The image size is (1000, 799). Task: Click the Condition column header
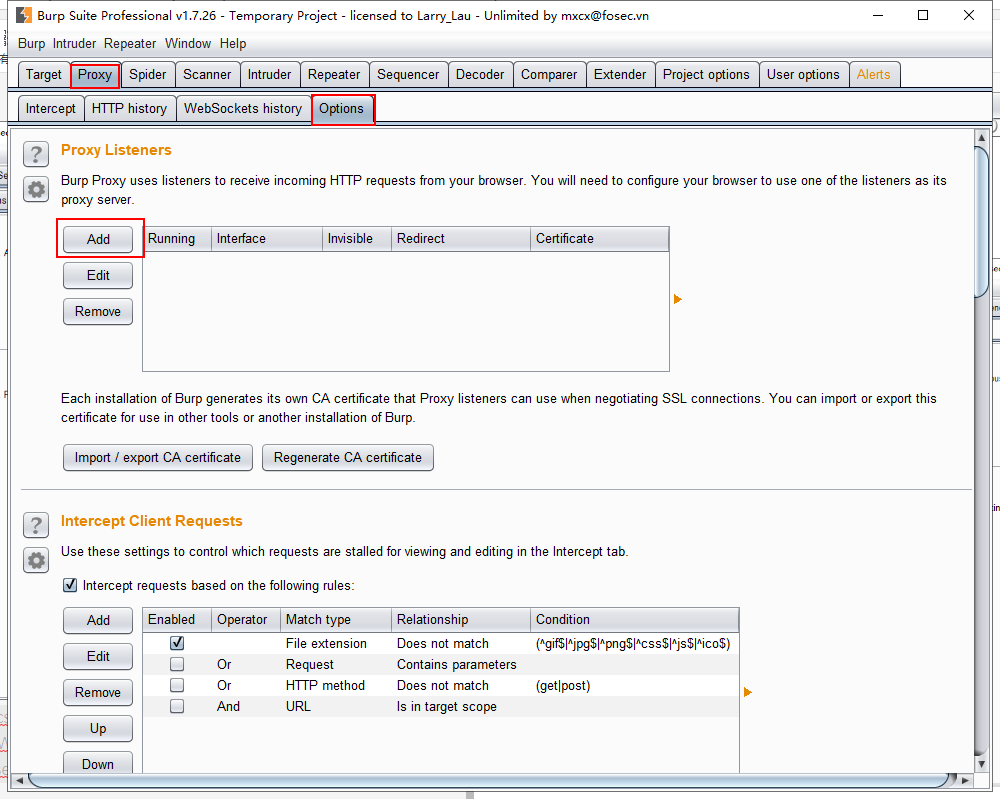coord(635,619)
